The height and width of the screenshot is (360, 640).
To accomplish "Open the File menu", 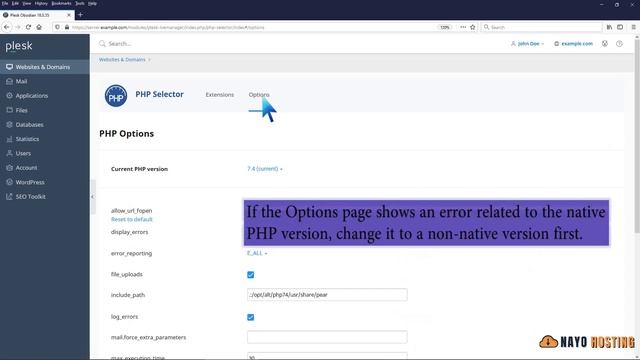I will (x=5, y=3).
